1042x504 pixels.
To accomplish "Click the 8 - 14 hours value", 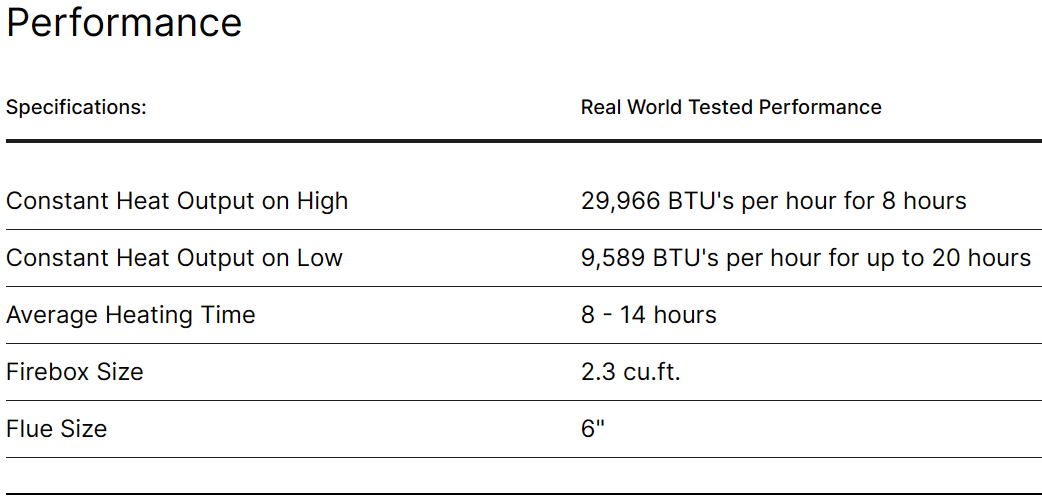I will (649, 315).
